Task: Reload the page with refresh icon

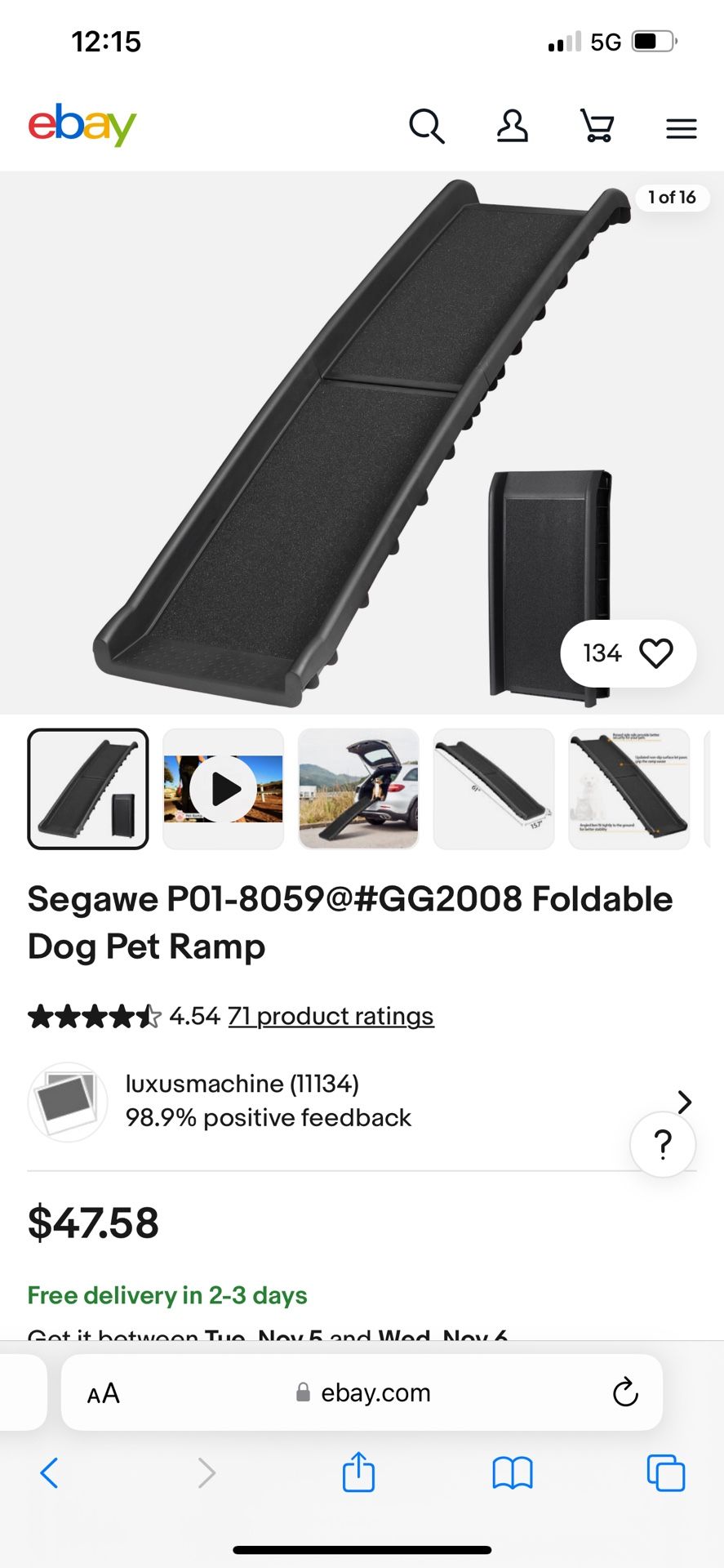Action: [x=625, y=1392]
